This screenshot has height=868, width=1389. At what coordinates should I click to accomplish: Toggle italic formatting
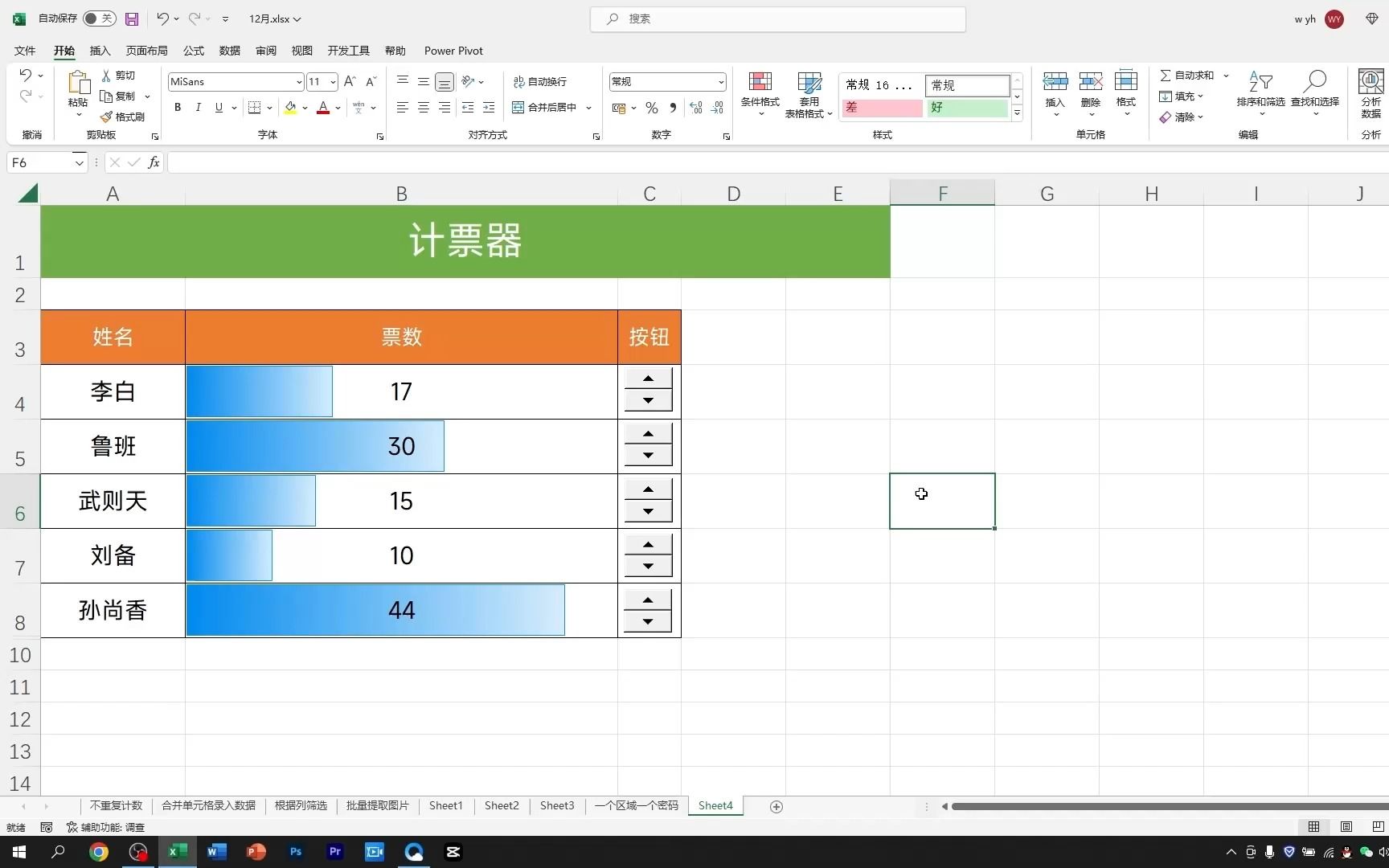[x=198, y=108]
